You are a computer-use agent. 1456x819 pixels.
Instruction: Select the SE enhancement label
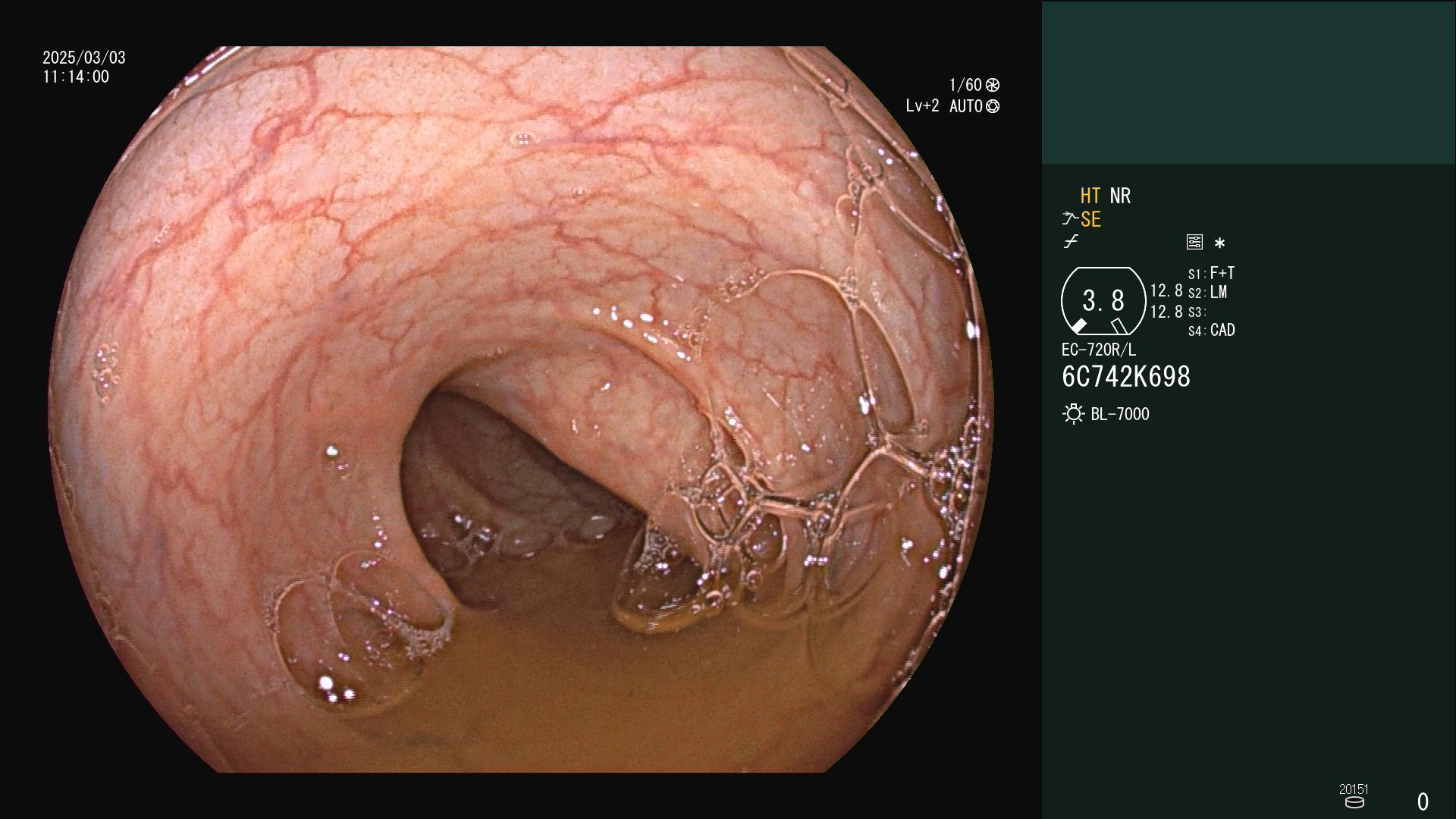pyautogui.click(x=1090, y=219)
